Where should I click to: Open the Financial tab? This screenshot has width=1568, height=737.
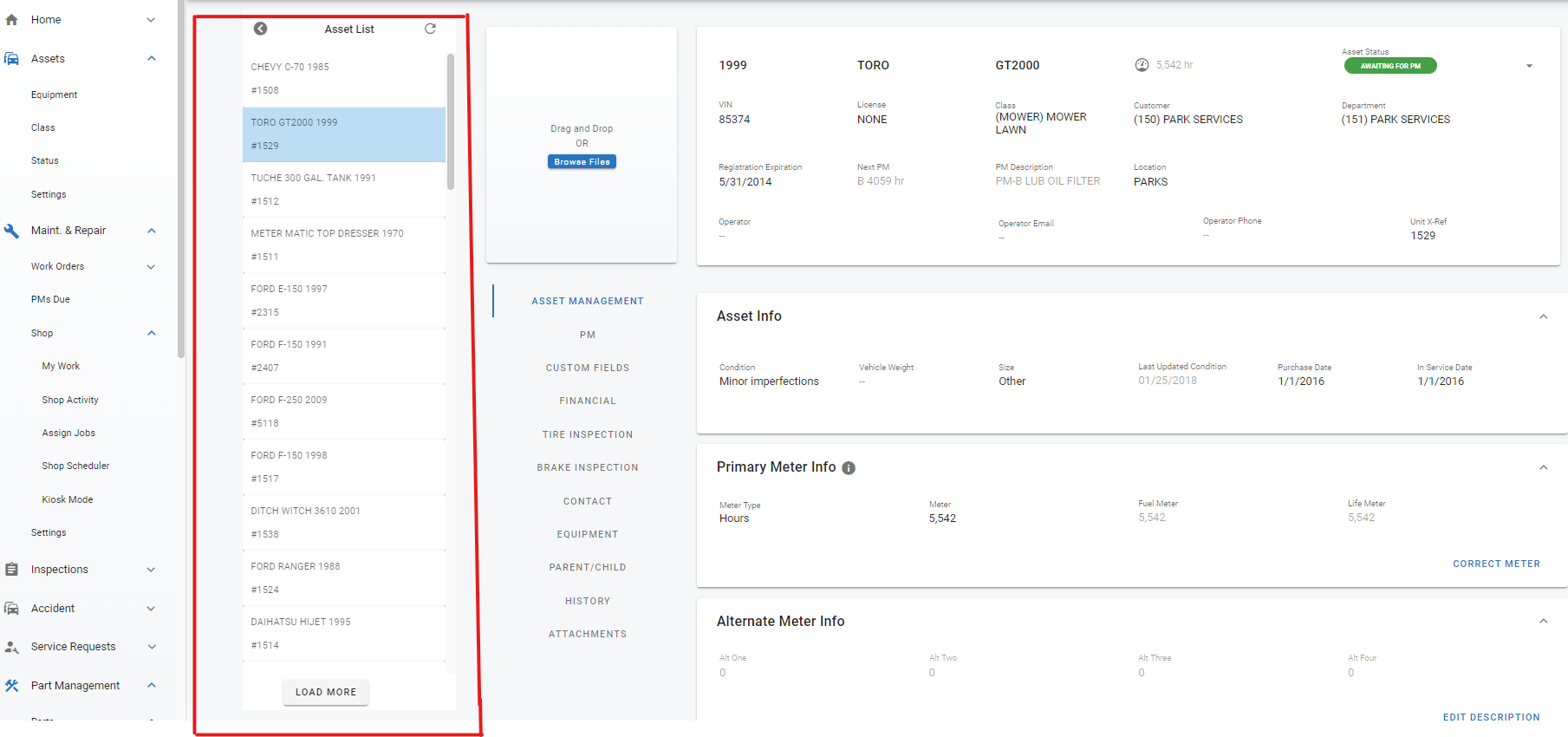[587, 401]
